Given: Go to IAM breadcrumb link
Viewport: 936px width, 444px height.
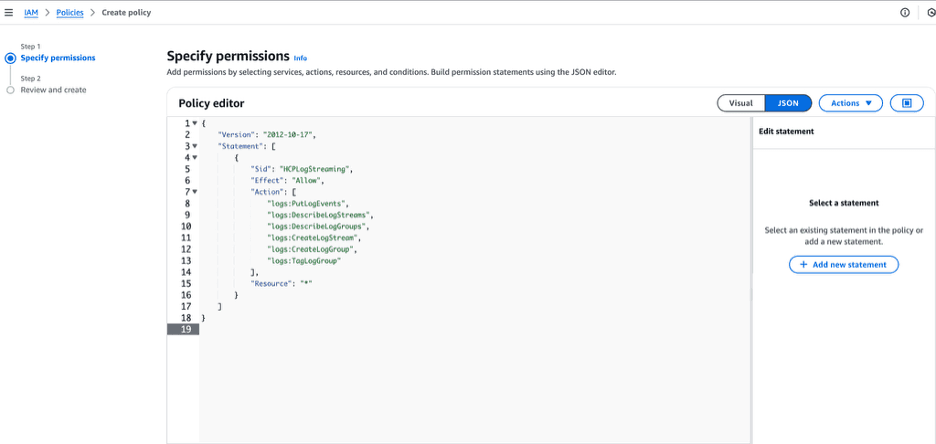Looking at the screenshot, I should point(31,12).
